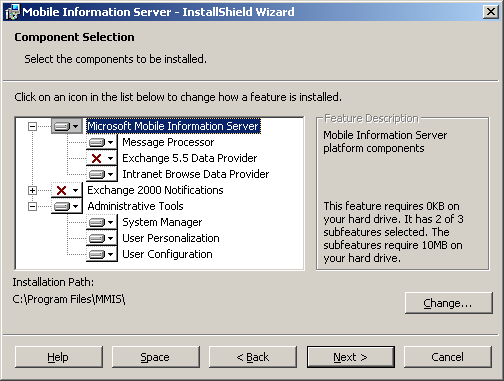Click the Next > button

pos(351,357)
